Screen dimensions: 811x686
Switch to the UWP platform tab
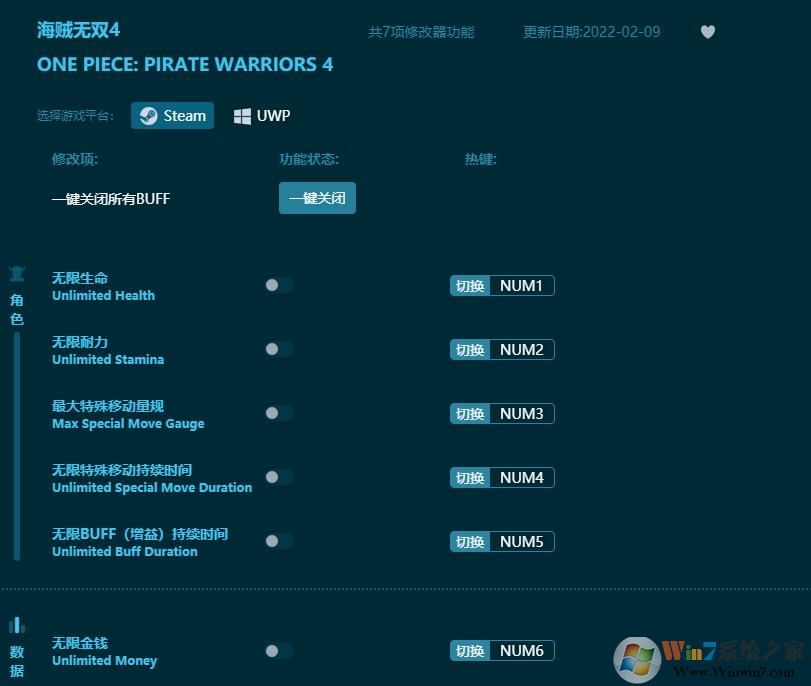(261, 115)
